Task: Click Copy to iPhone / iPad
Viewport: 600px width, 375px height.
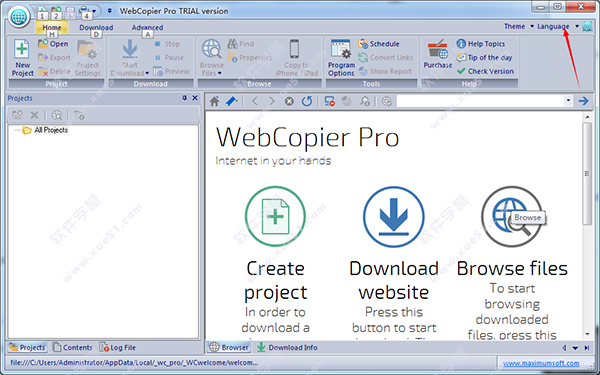Action: point(297,57)
